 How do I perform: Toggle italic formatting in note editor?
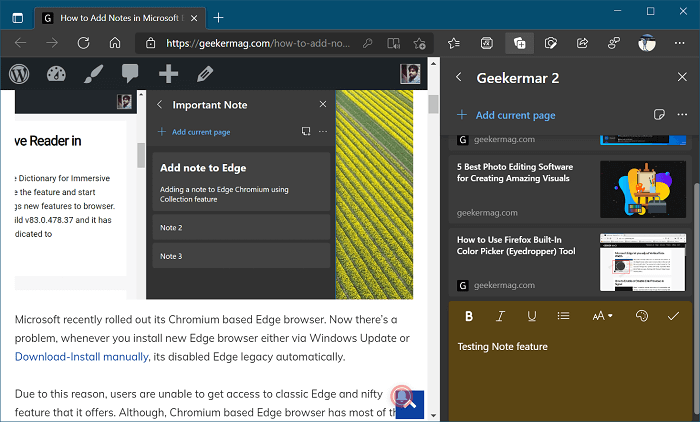(x=500, y=316)
